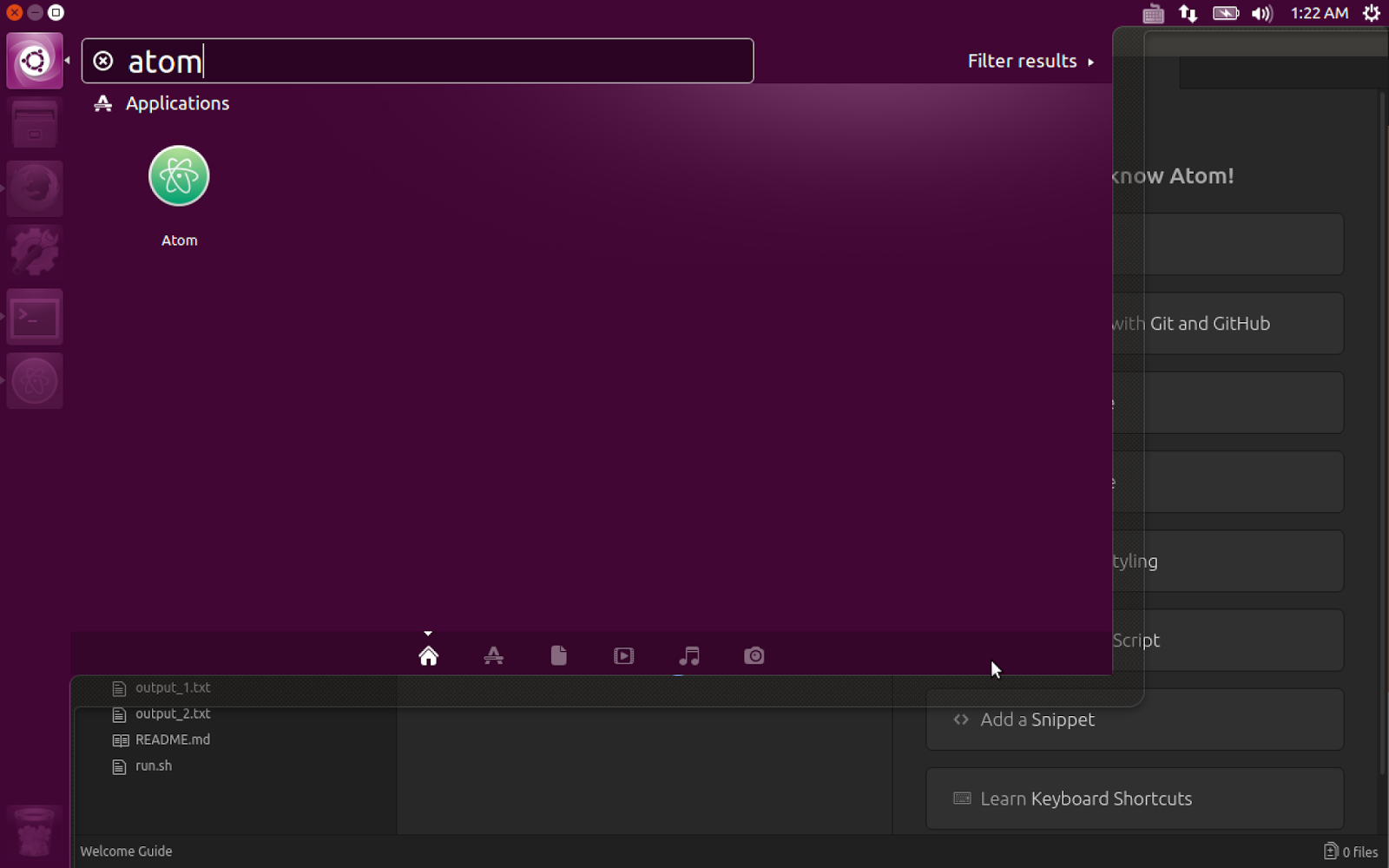1389x868 pixels.
Task: Open Firefox from the launcher
Action: point(35,189)
